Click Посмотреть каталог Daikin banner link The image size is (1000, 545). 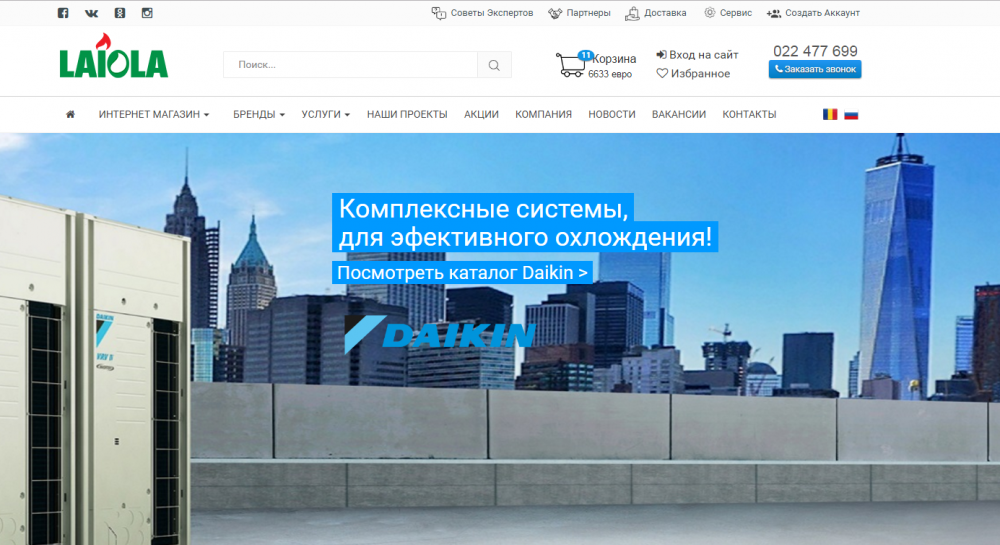[x=462, y=273]
